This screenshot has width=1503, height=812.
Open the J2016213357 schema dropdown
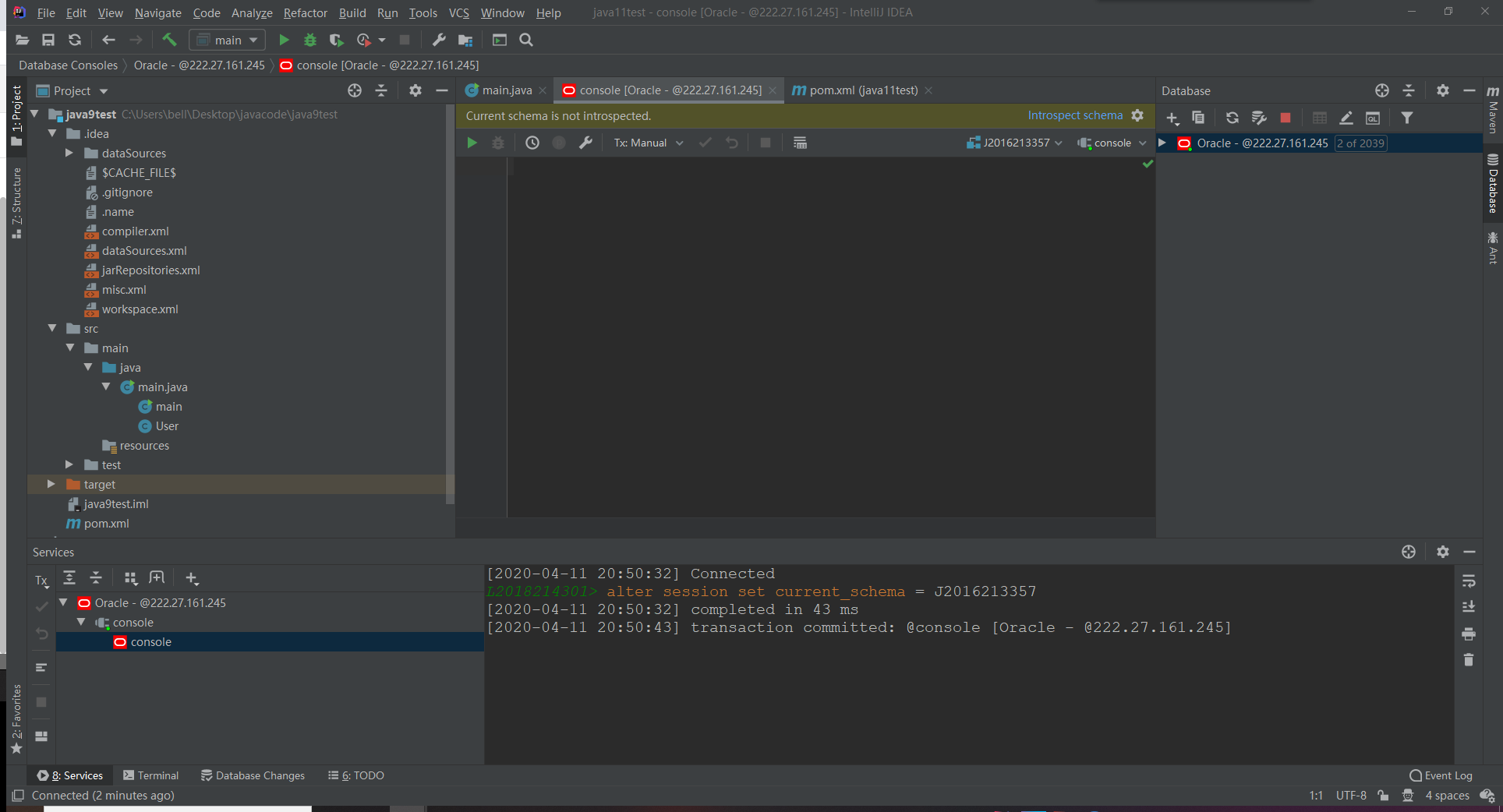(1014, 143)
